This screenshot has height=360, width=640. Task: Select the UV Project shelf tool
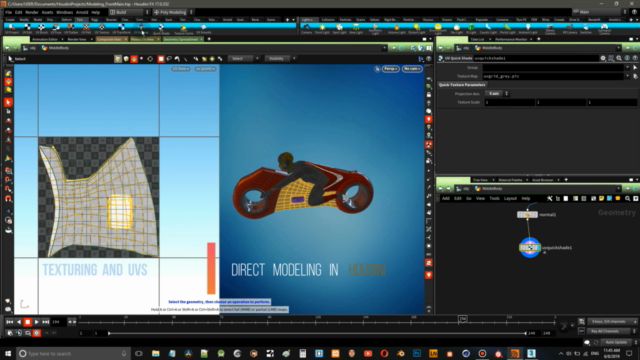tap(11, 29)
